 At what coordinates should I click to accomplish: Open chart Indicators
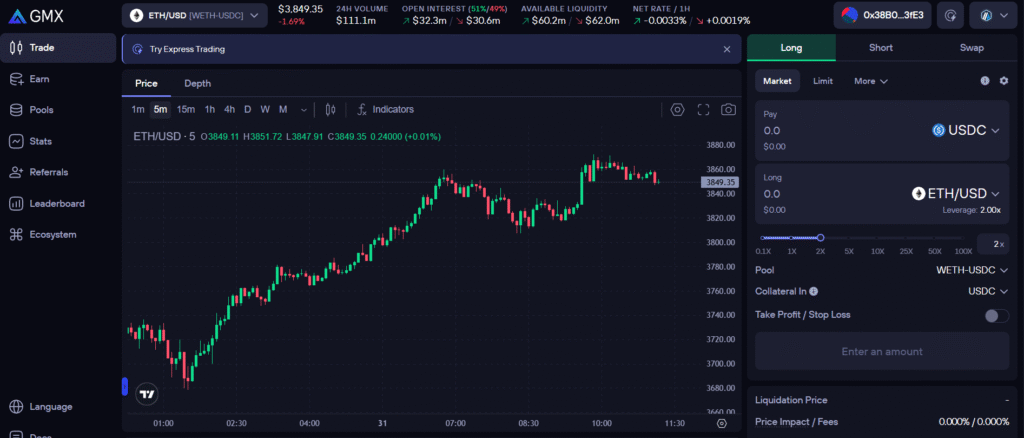point(385,110)
